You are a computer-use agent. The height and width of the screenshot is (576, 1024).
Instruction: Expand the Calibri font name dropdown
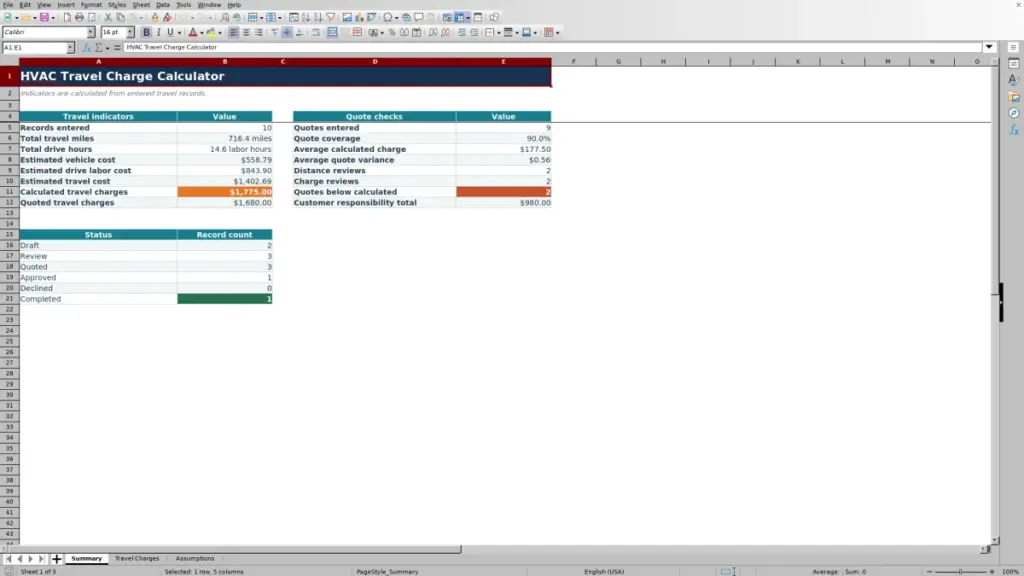click(x=91, y=32)
